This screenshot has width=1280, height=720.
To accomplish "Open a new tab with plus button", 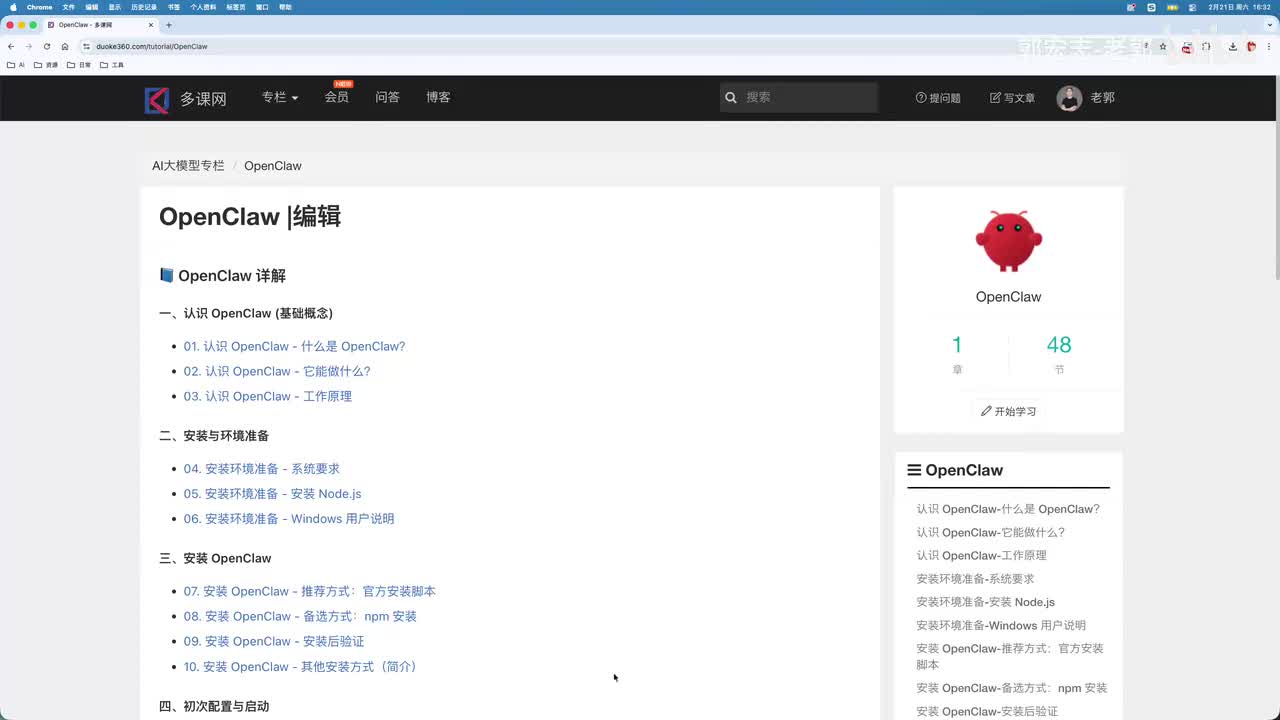I will (168, 25).
